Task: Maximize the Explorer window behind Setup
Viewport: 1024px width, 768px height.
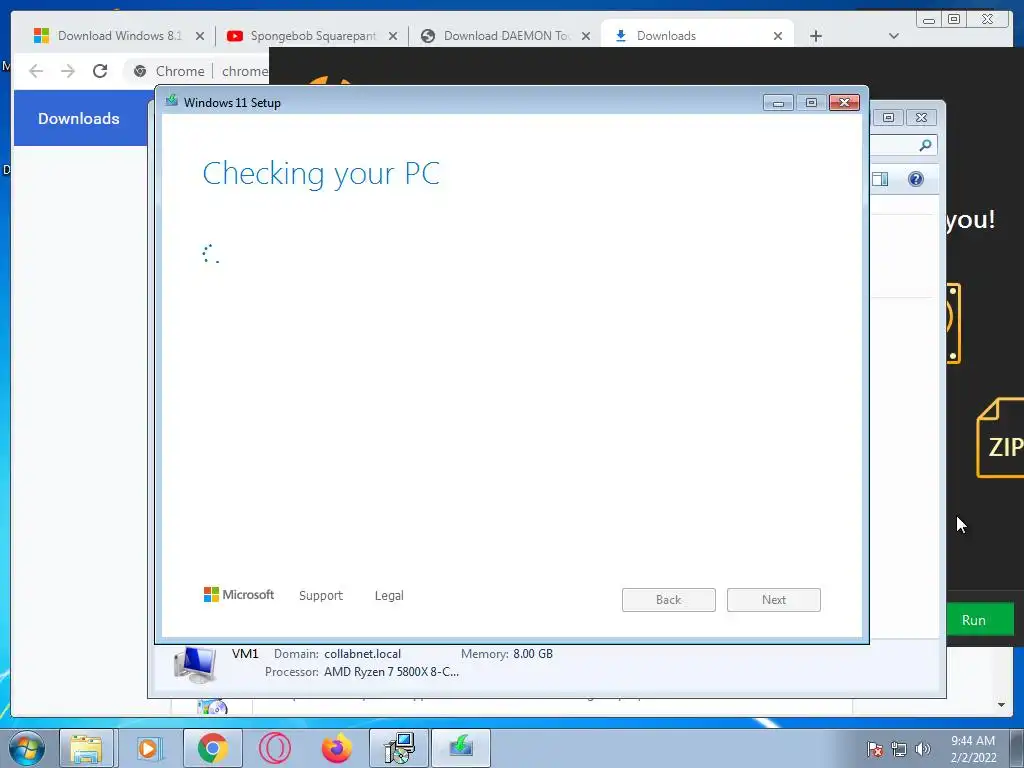Action: tap(888, 118)
